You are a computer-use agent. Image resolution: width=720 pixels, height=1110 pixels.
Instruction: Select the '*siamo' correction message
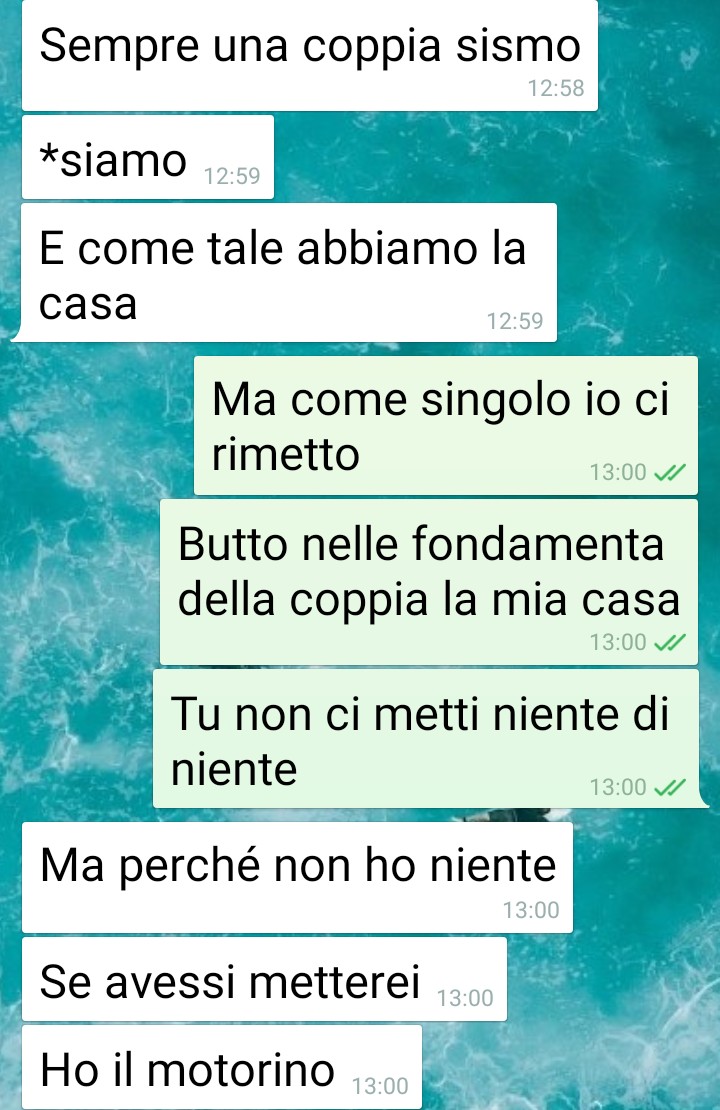pyautogui.click(x=148, y=157)
